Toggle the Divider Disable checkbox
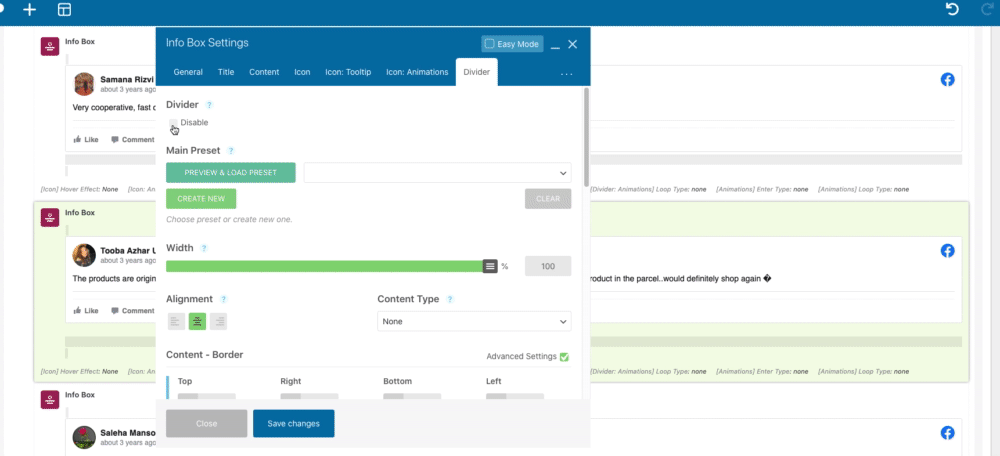 (173, 122)
